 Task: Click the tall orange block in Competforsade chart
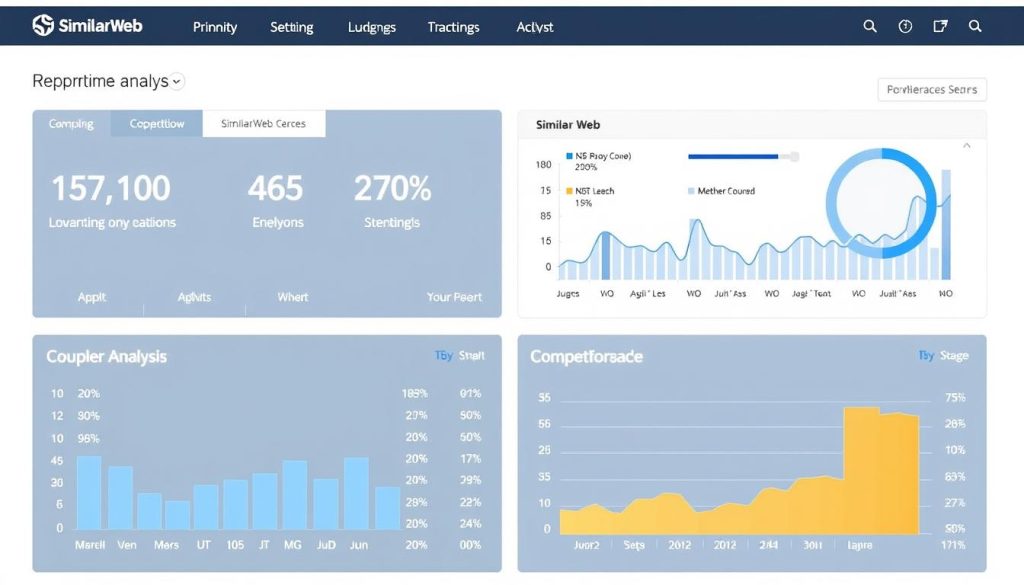tap(881, 470)
